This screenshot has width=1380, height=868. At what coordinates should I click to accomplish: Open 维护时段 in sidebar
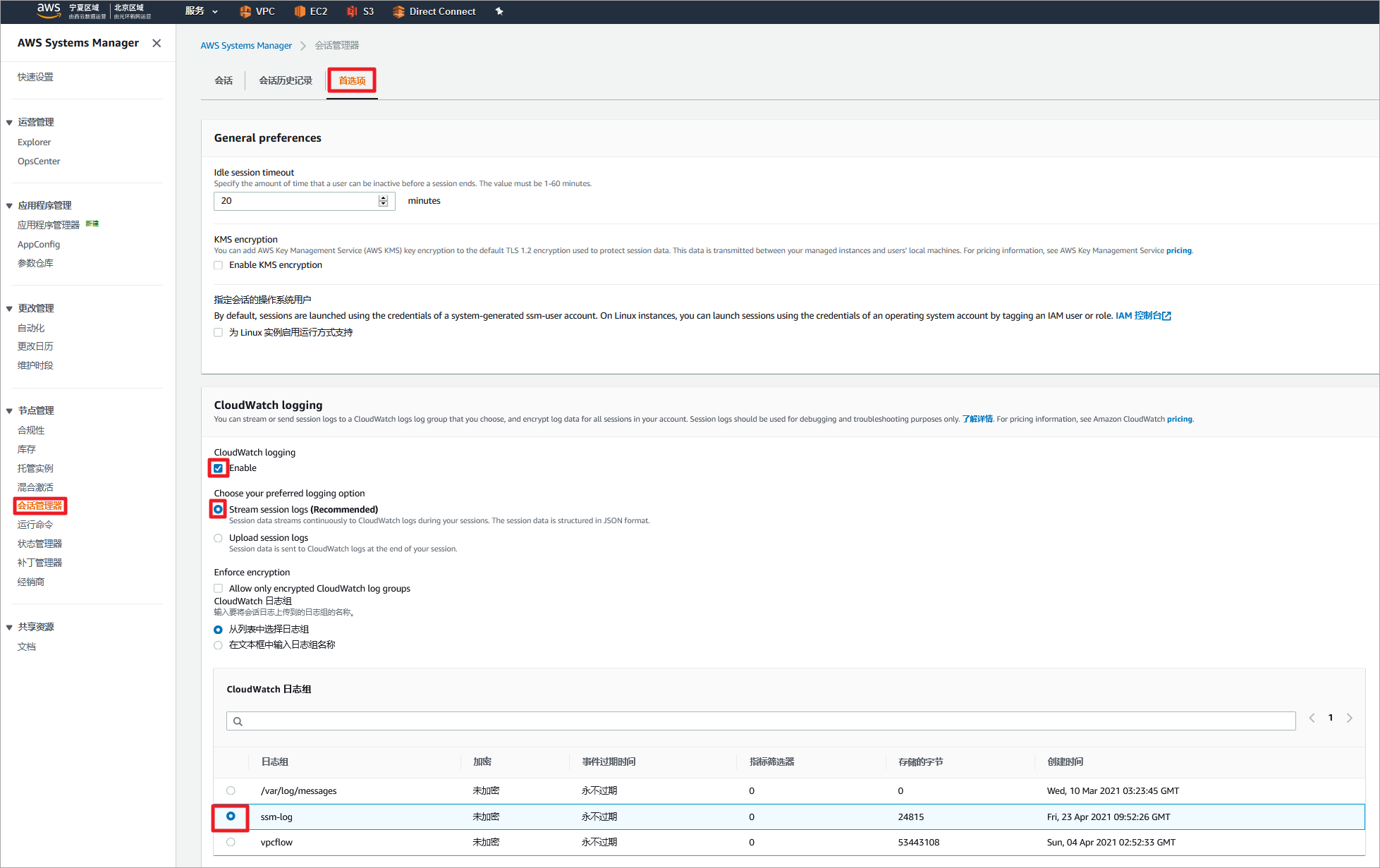tap(35, 365)
